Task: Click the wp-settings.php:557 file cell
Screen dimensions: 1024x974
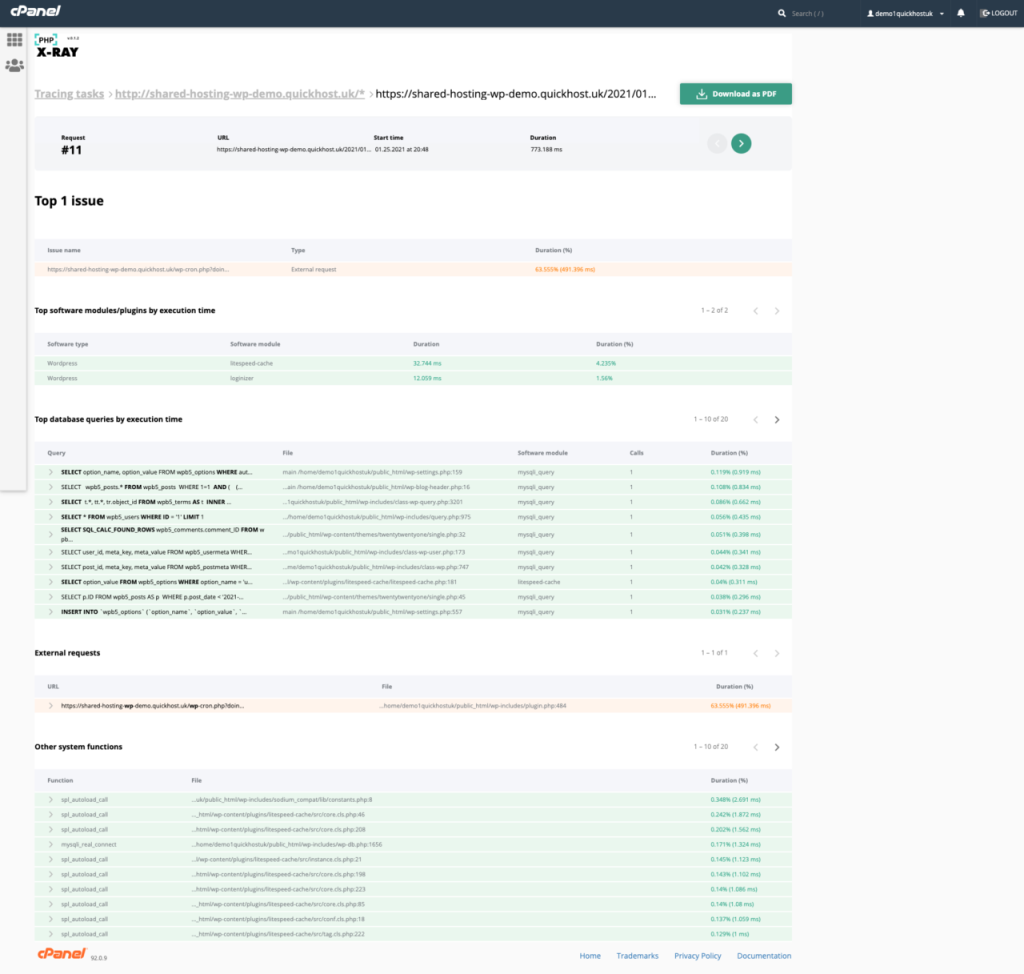Action: click(x=372, y=612)
